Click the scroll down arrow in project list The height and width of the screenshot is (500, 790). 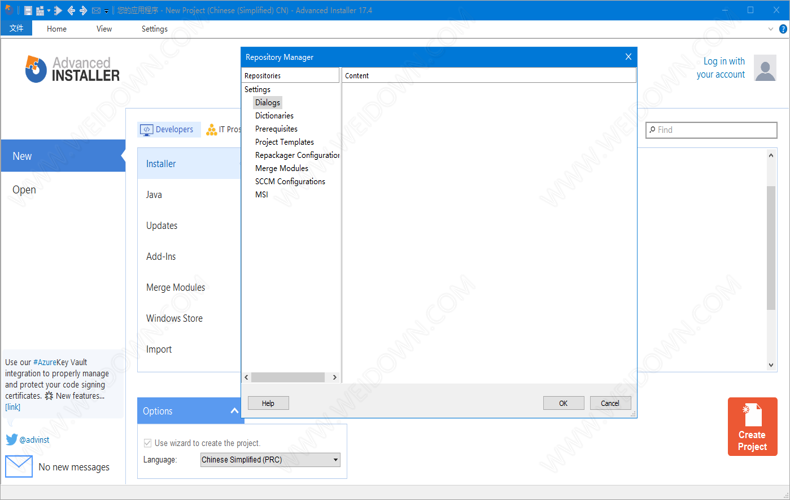point(771,365)
